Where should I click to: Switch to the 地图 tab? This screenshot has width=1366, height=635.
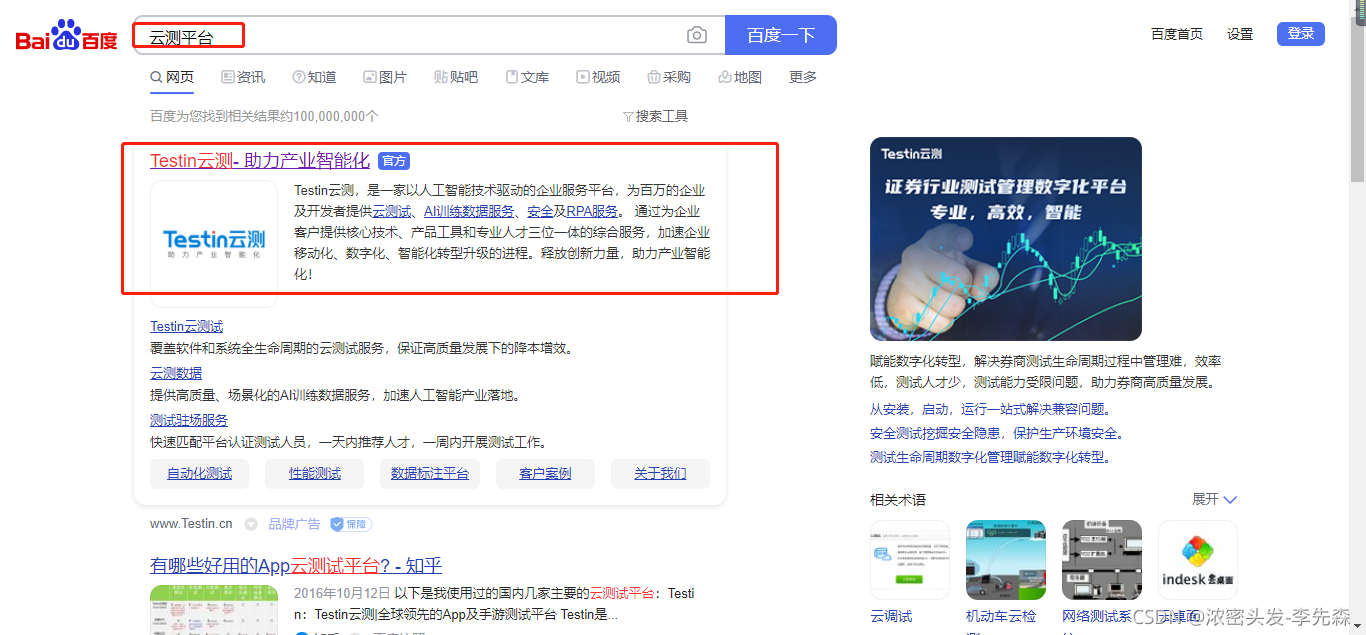tap(740, 77)
